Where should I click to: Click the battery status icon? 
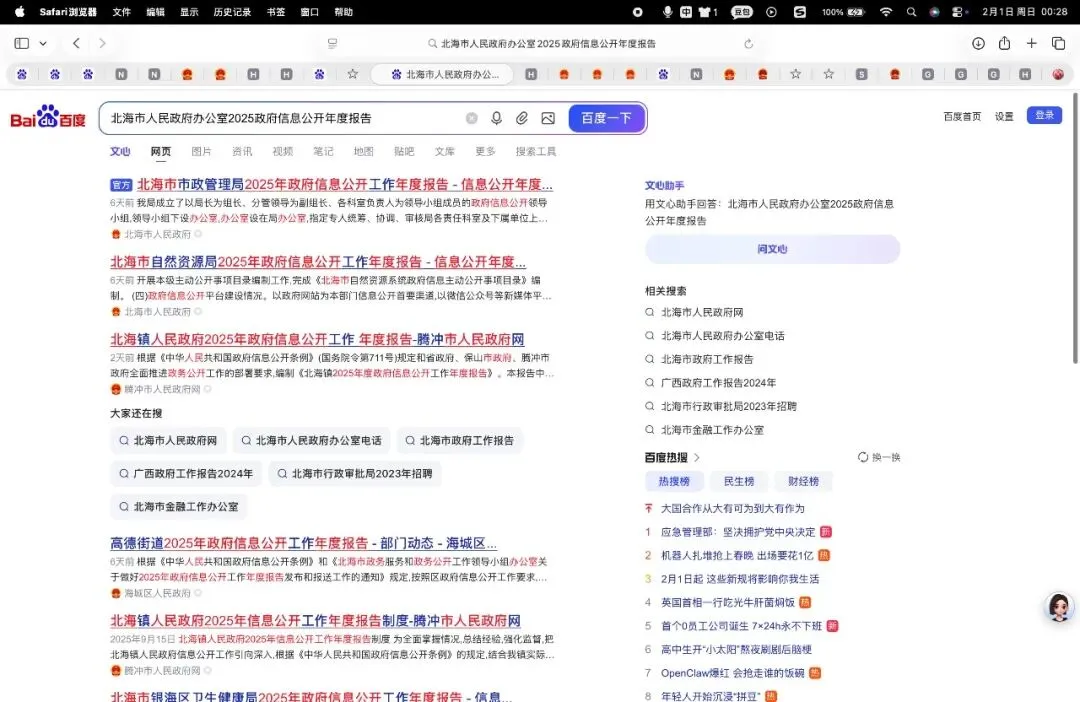(x=856, y=12)
